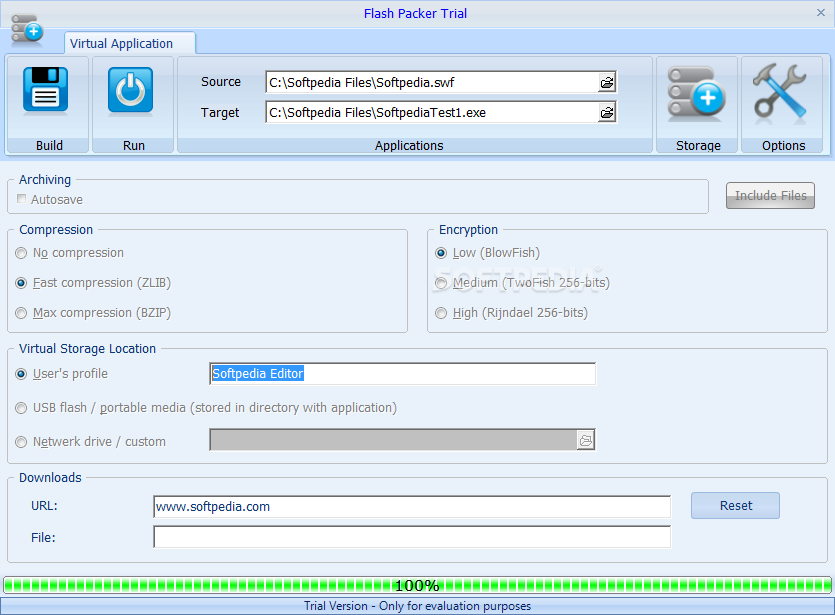The image size is (835, 615).
Task: Click the Build floppy disk icon
Action: (46, 91)
